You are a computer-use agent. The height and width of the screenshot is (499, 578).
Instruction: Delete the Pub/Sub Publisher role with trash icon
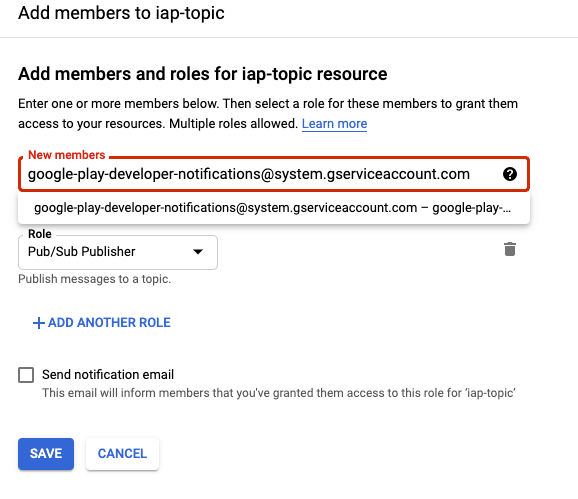[x=510, y=250]
